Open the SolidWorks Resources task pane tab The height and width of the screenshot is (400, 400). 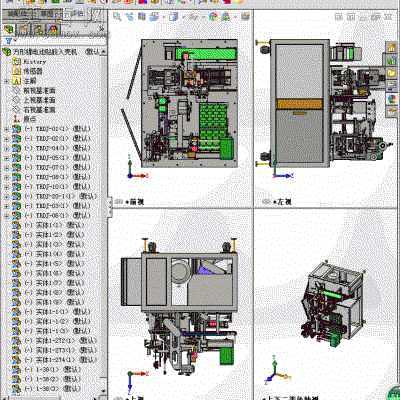coord(391,47)
